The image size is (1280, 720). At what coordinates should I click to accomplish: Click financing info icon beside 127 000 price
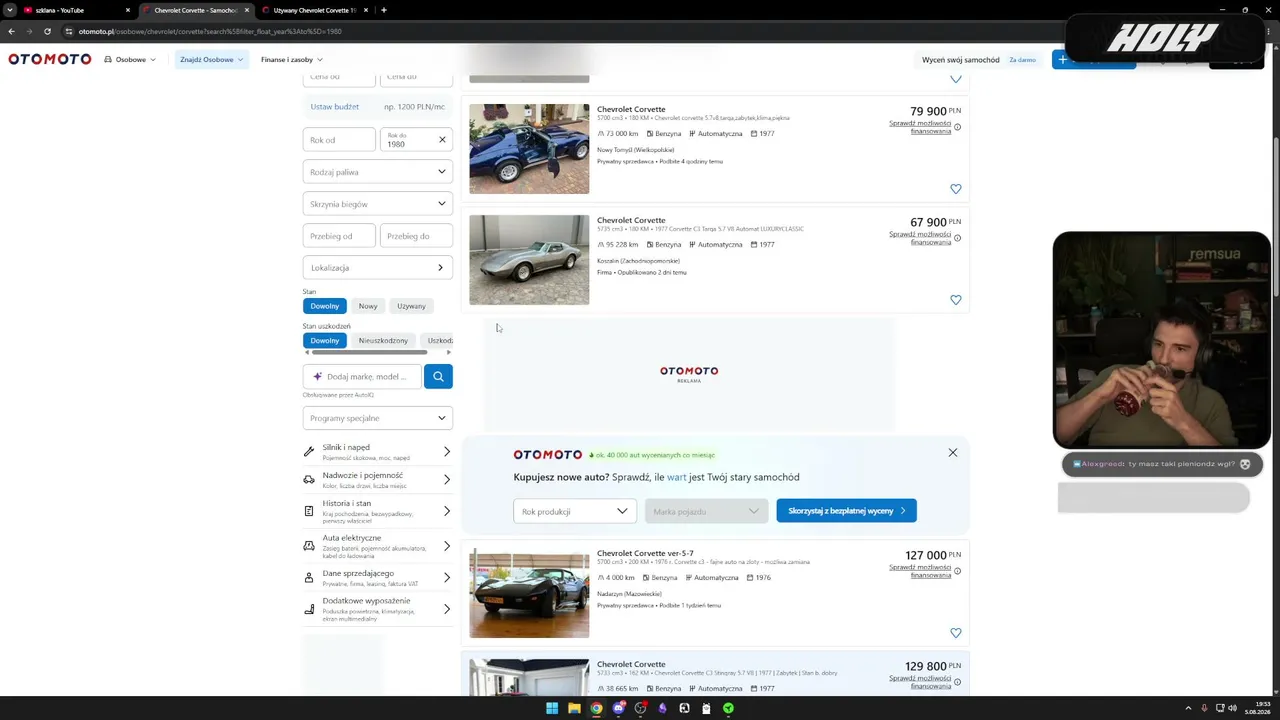click(x=957, y=571)
